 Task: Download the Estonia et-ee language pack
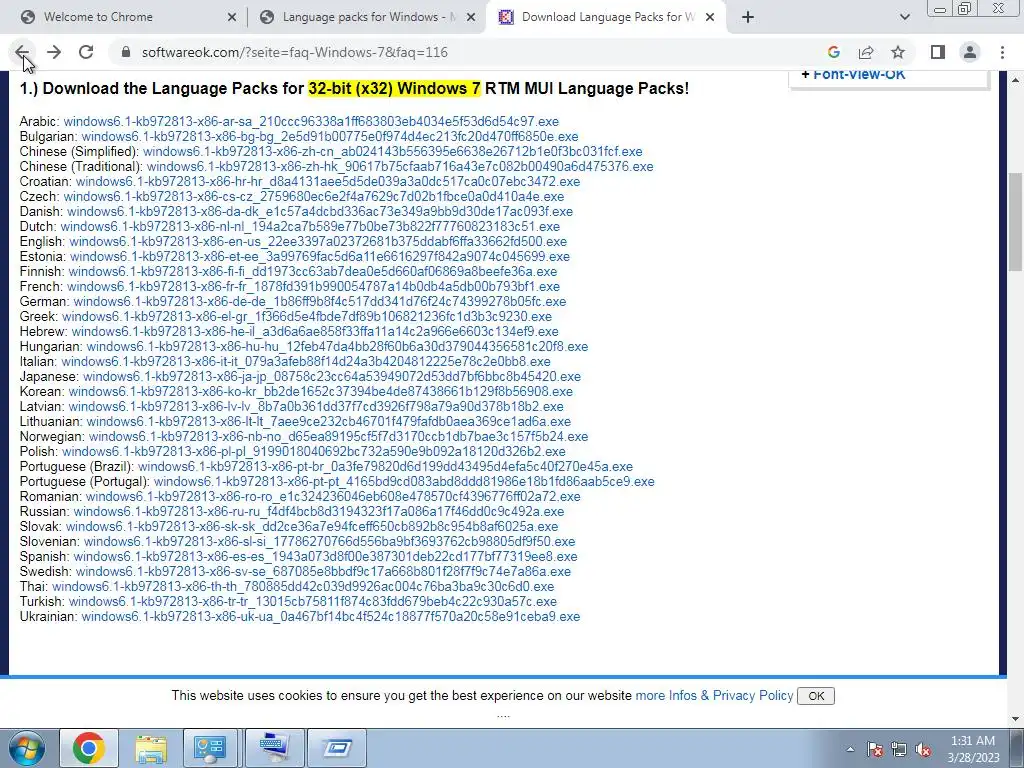pyautogui.click(x=320, y=257)
